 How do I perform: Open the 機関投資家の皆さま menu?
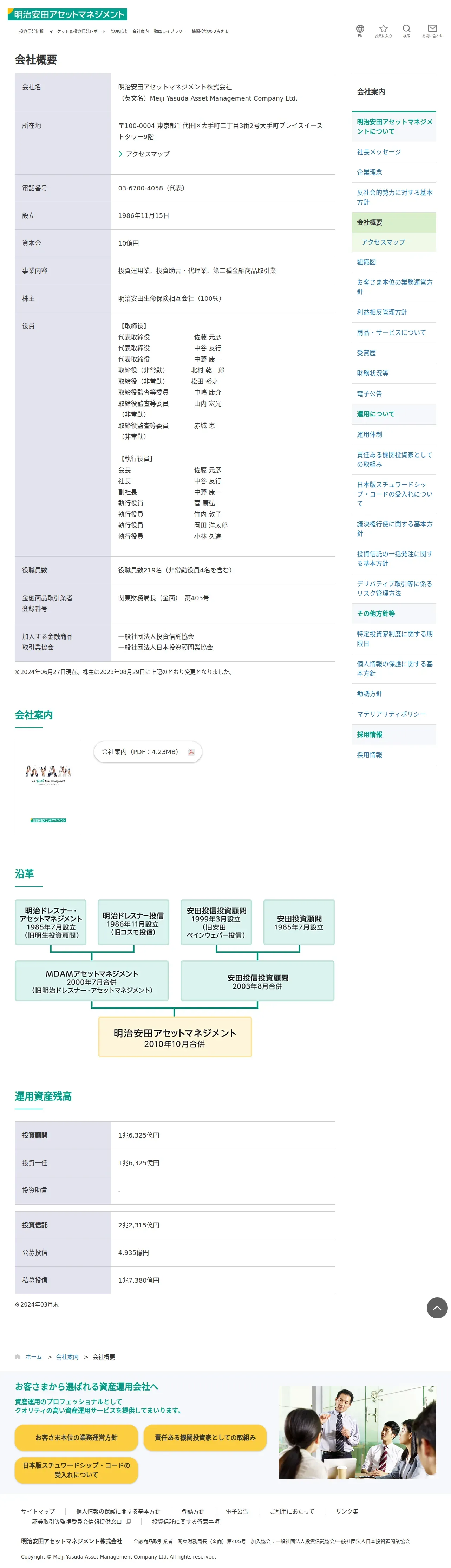coord(210,31)
